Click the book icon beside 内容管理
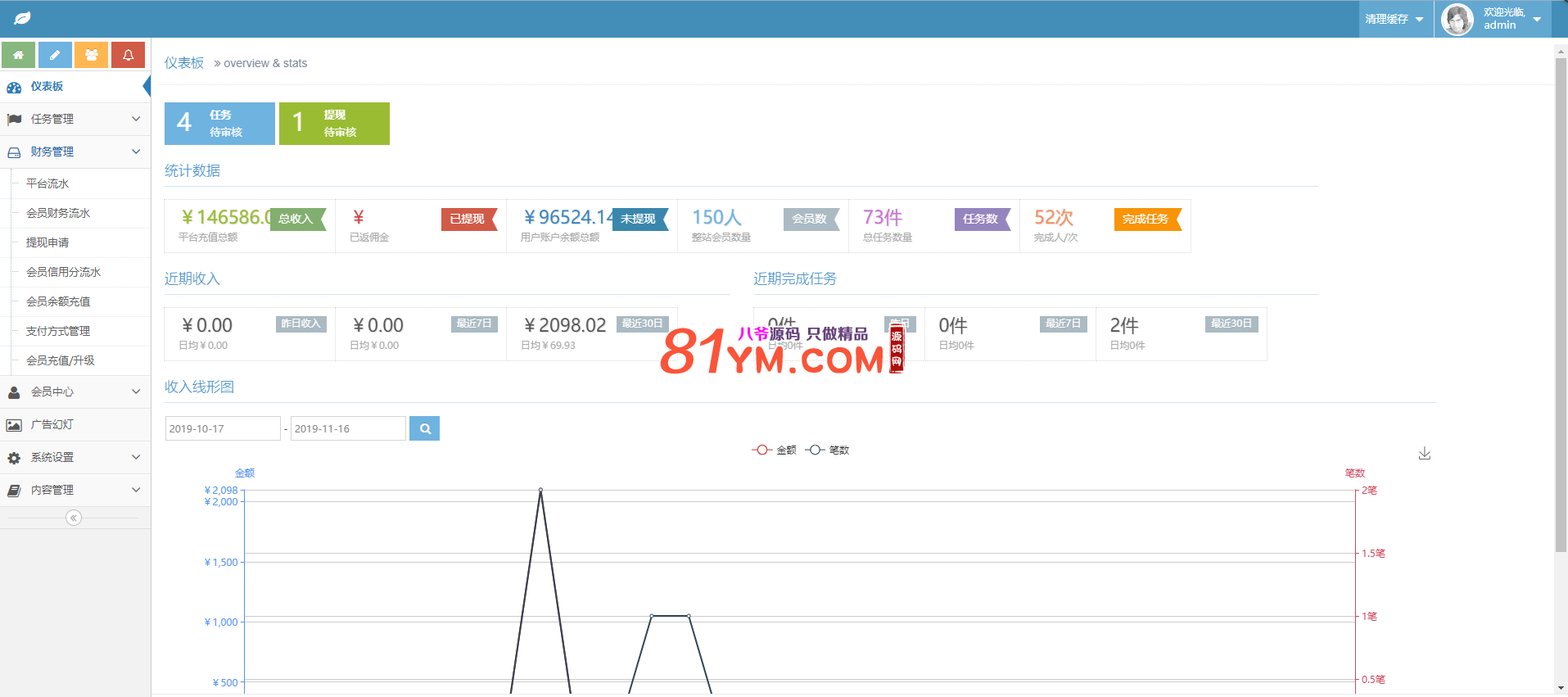 point(14,491)
